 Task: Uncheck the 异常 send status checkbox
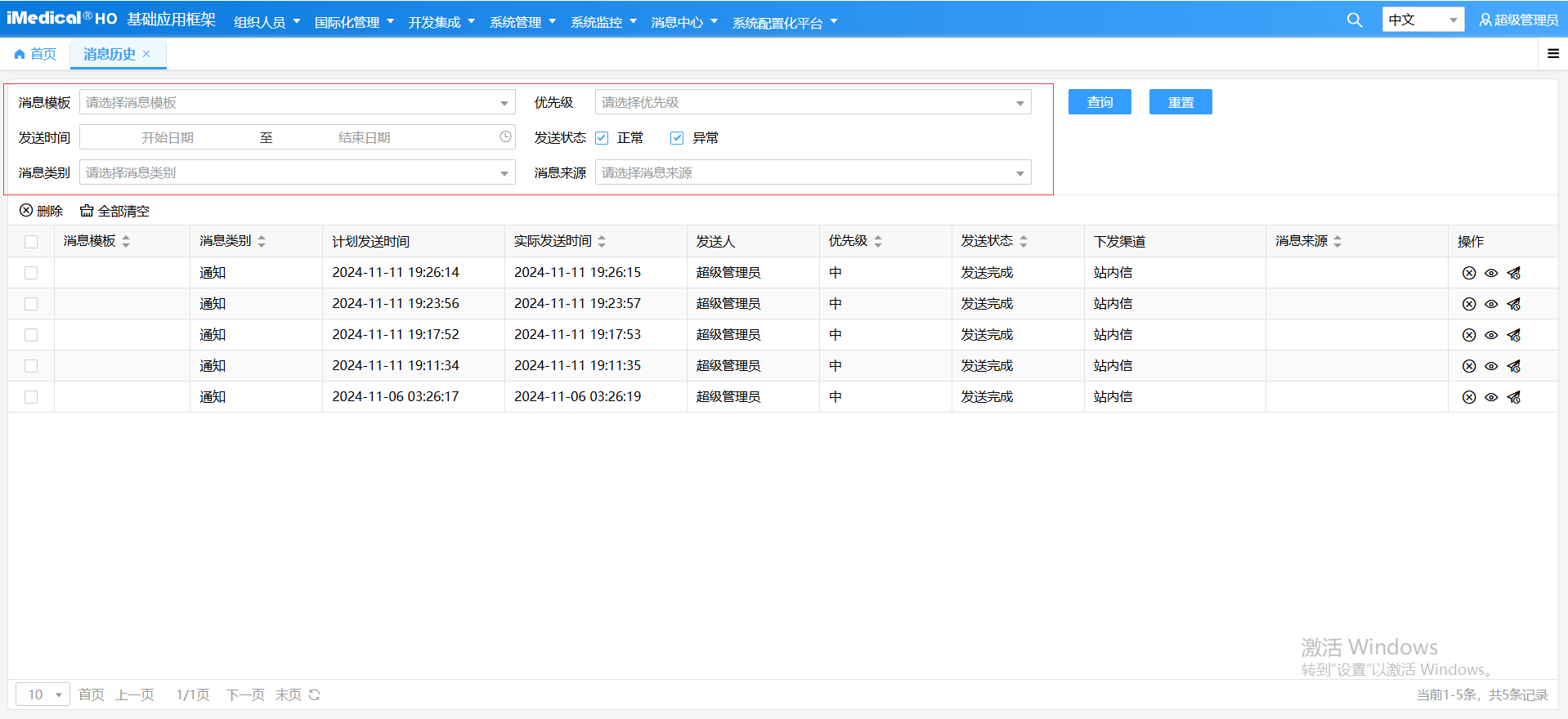677,138
